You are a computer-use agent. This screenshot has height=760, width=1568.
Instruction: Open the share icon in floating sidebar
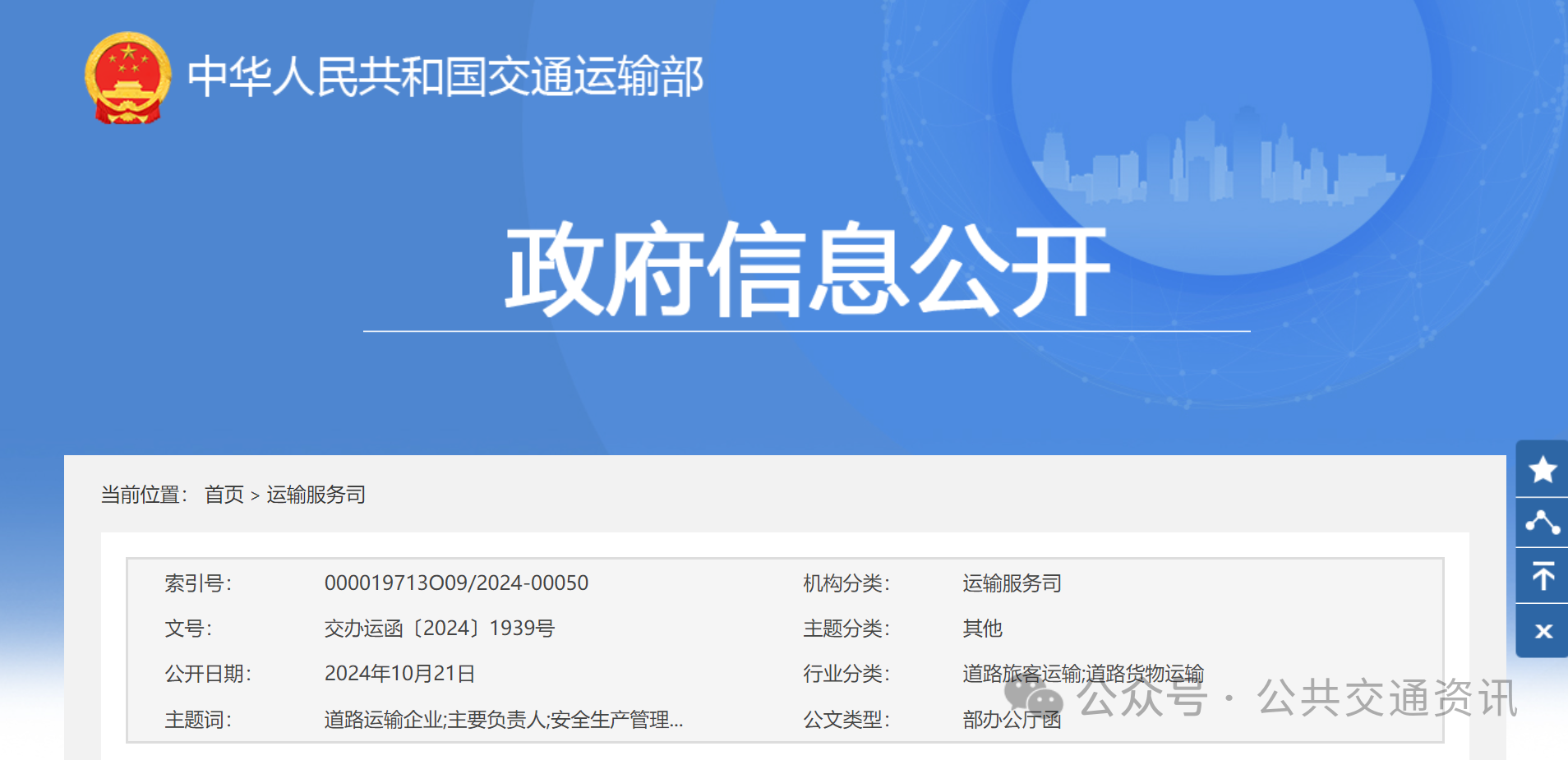1542,523
